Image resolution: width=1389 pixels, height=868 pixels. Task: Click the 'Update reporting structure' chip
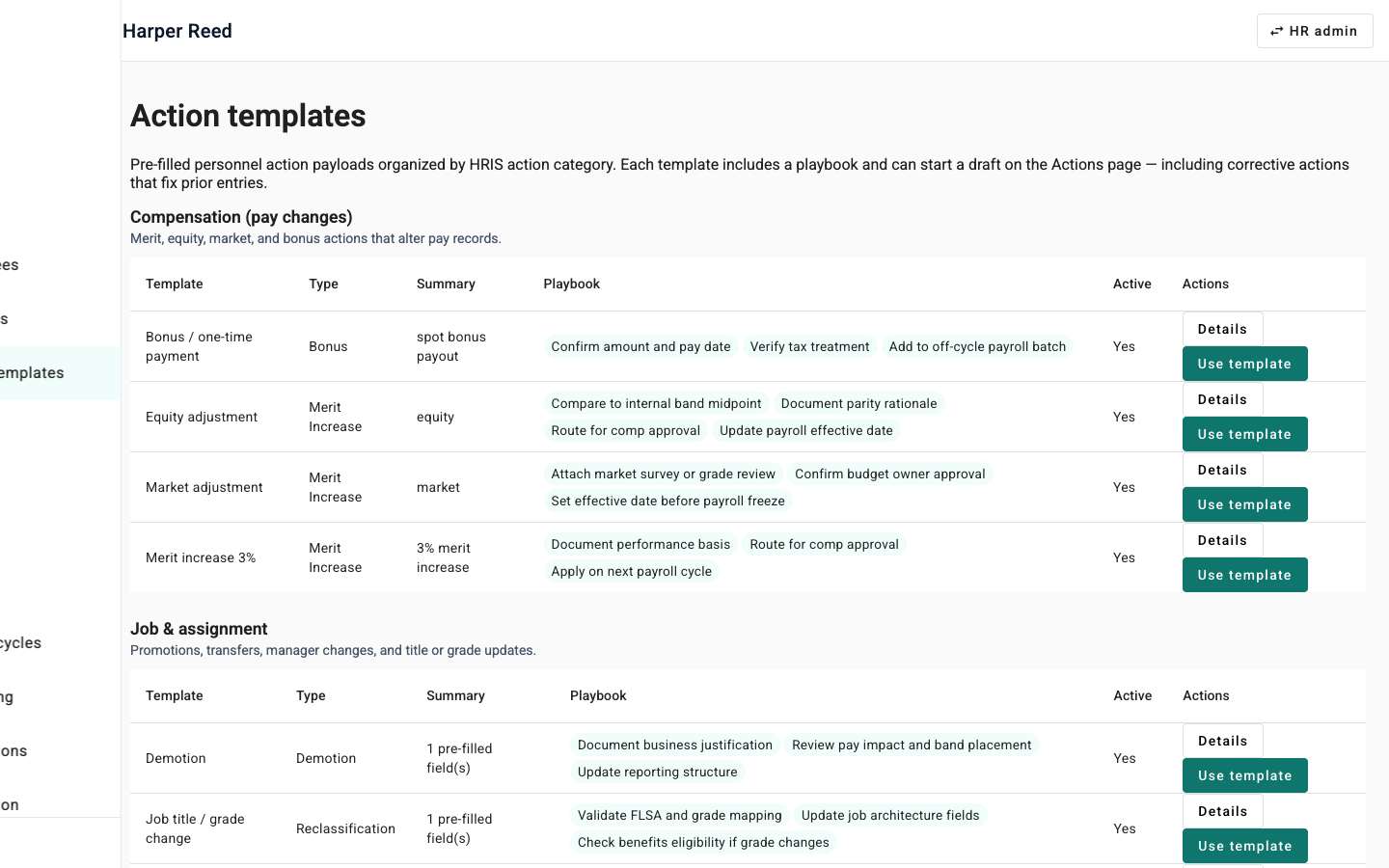657,772
